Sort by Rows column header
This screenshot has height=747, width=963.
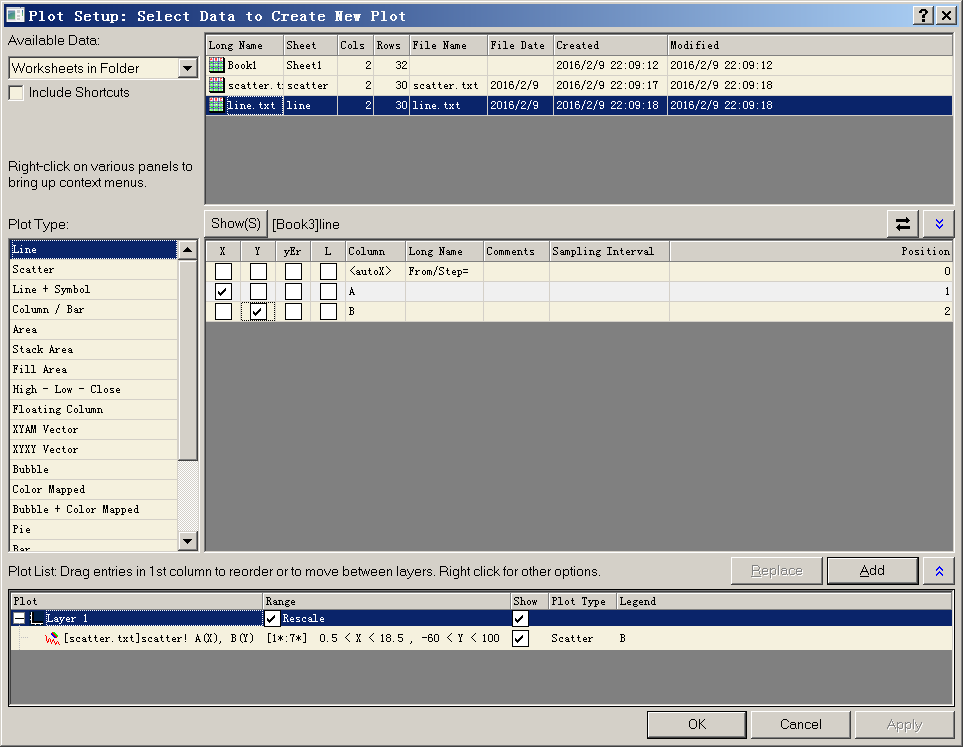pos(391,45)
